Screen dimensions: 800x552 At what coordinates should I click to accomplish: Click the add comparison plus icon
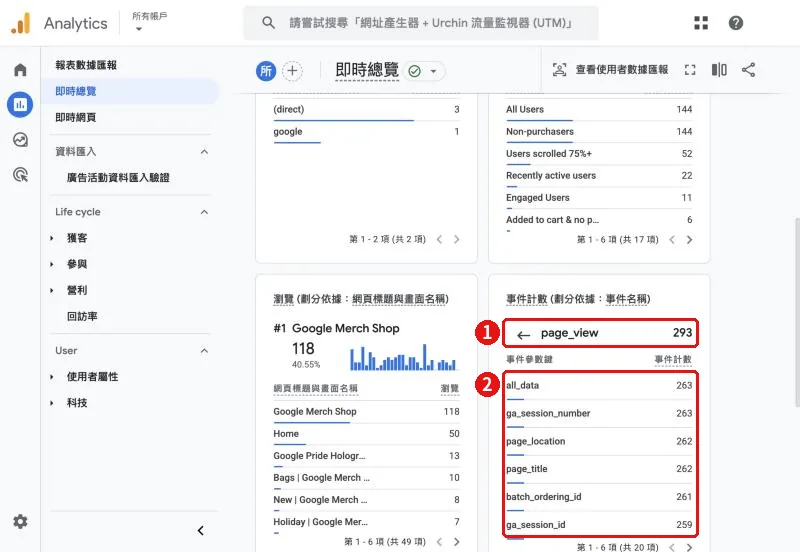click(x=292, y=70)
